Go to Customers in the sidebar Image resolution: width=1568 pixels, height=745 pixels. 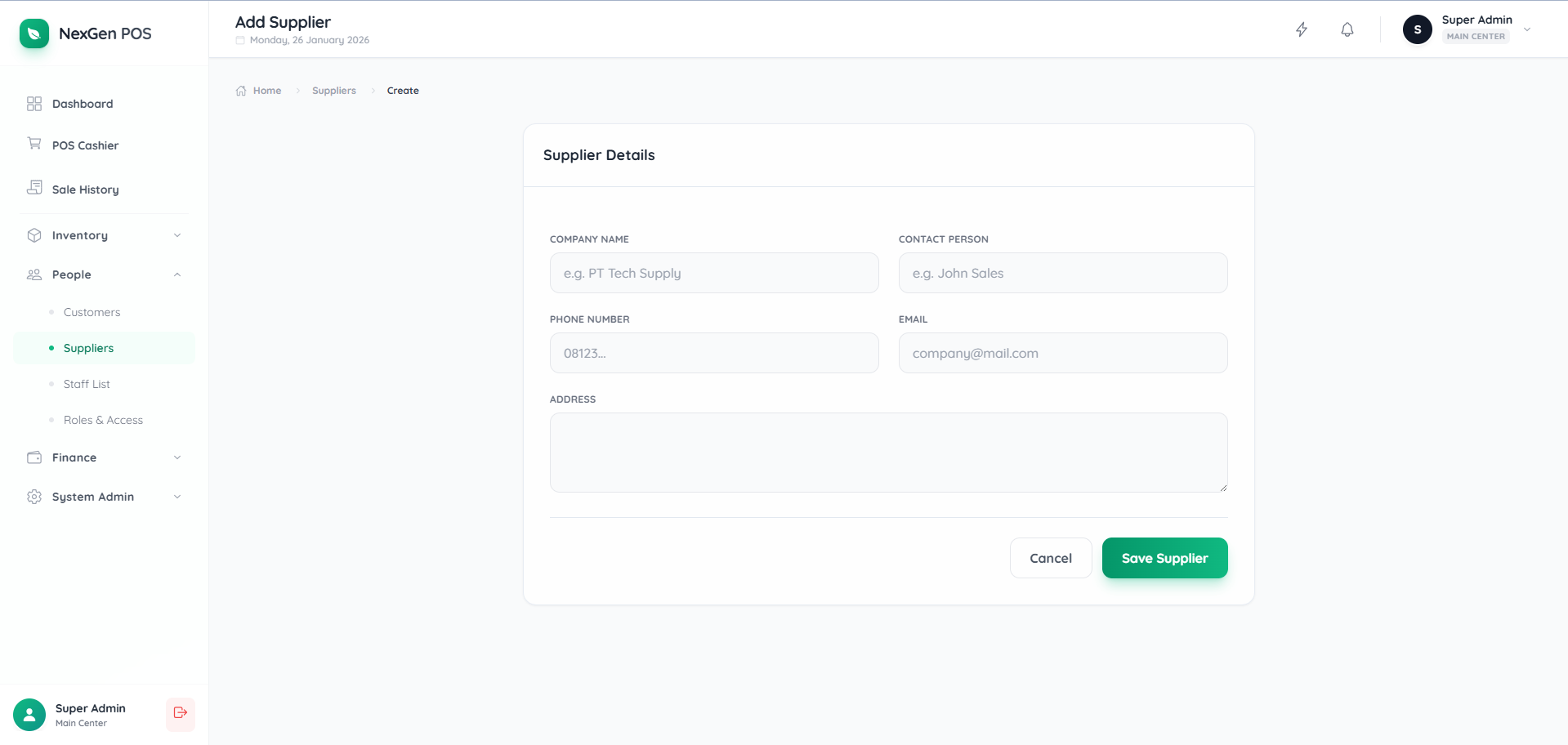(92, 312)
